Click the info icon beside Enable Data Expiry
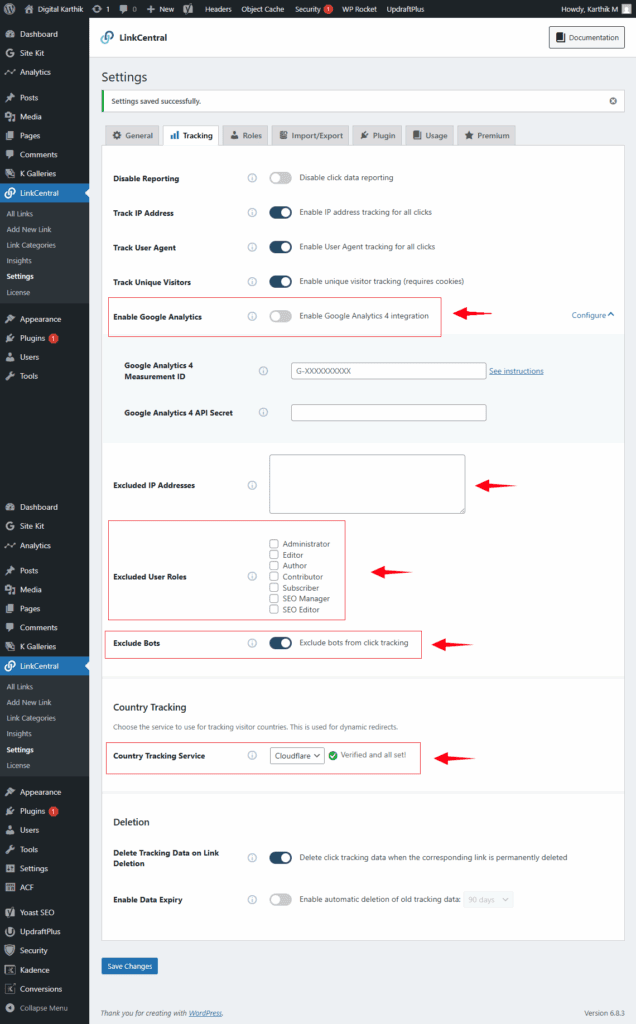 252,900
